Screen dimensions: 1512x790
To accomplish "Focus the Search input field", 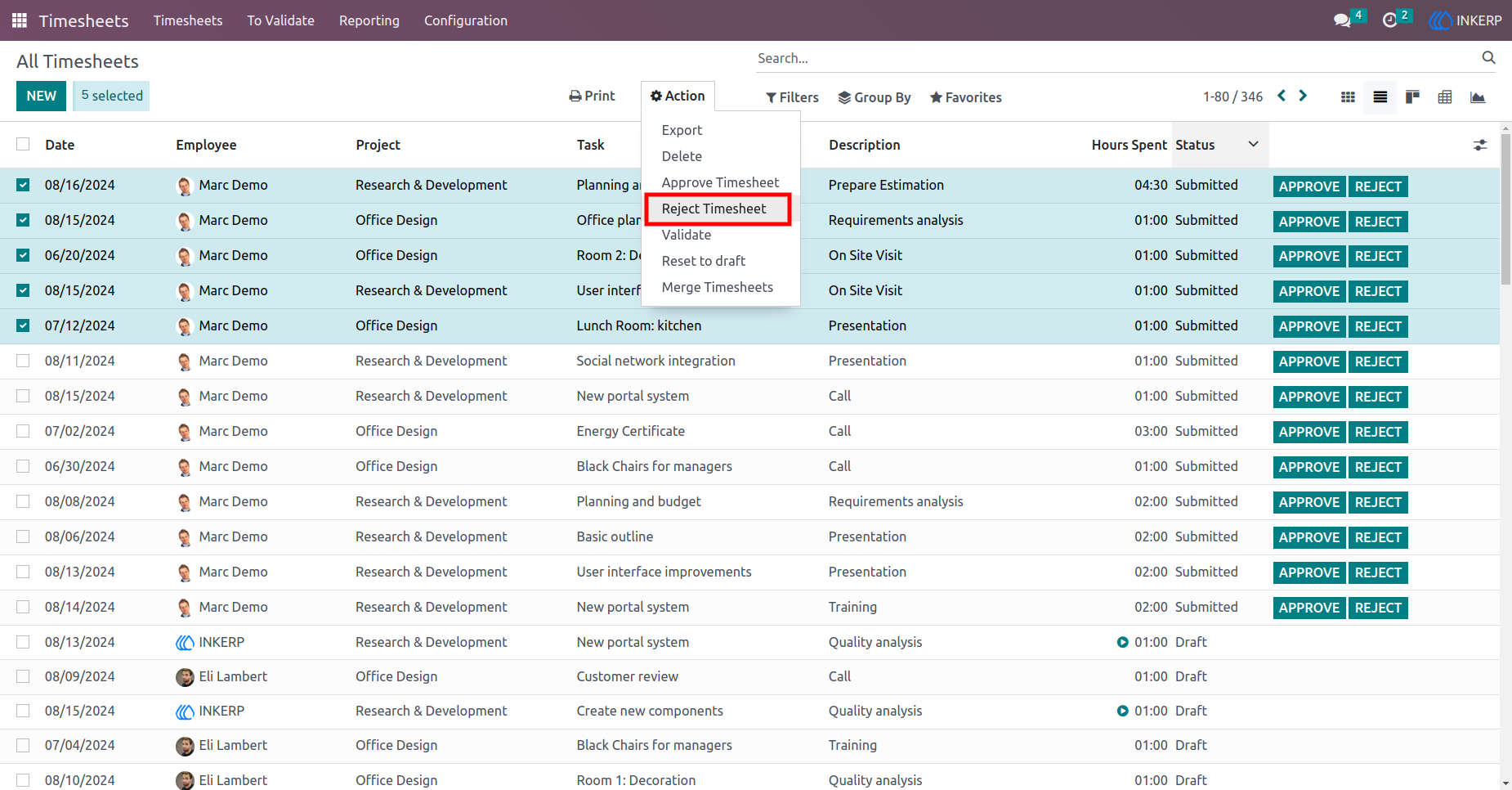I will (x=1116, y=58).
